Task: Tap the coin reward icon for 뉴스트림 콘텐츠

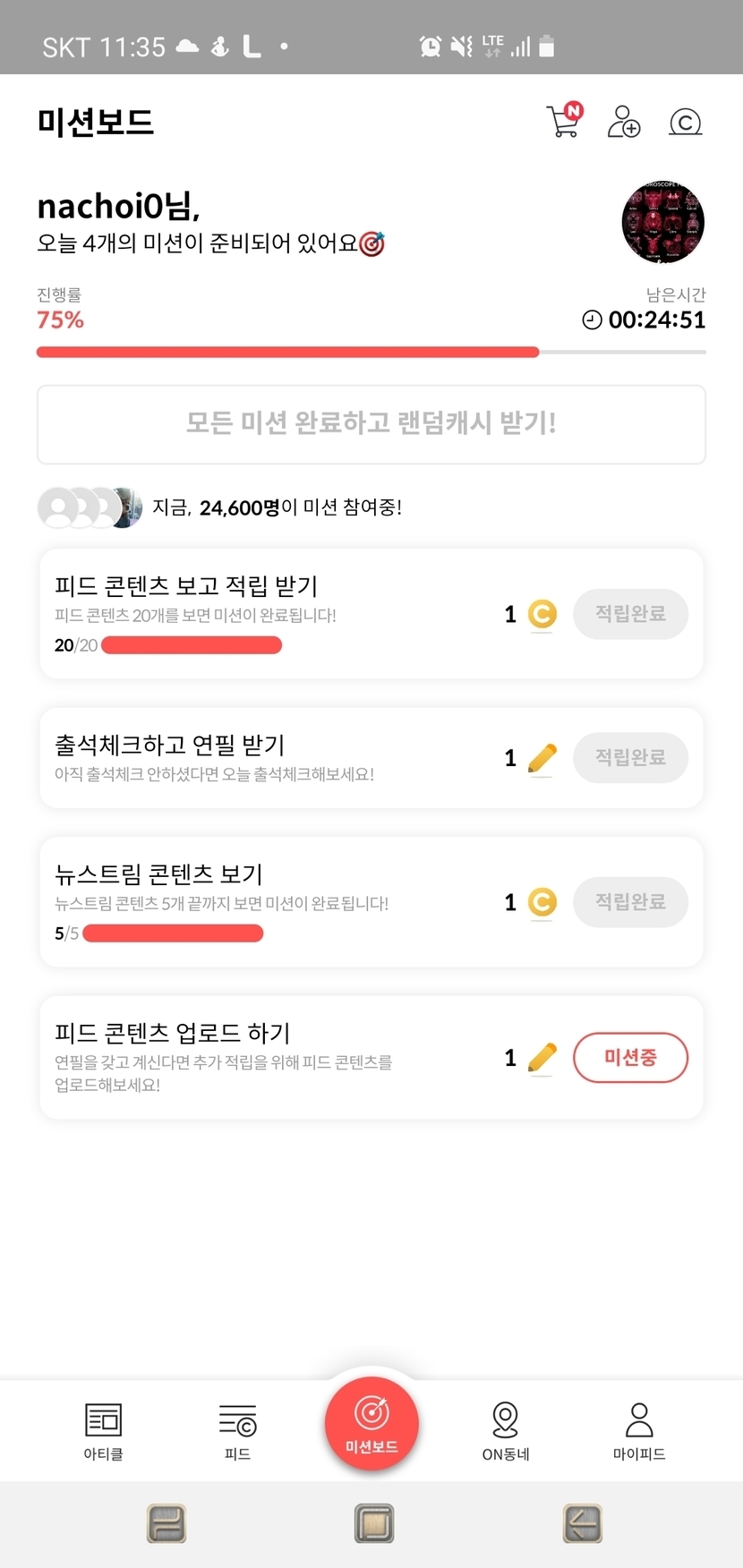Action: [542, 902]
